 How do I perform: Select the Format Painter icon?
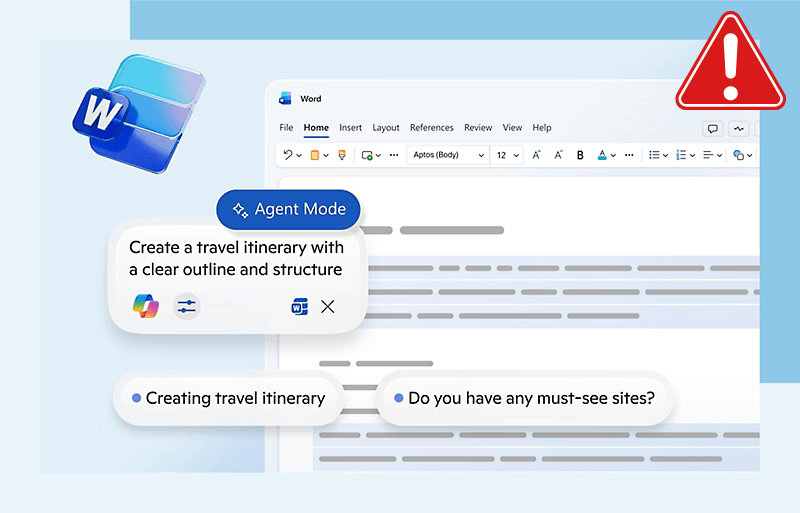coord(342,155)
